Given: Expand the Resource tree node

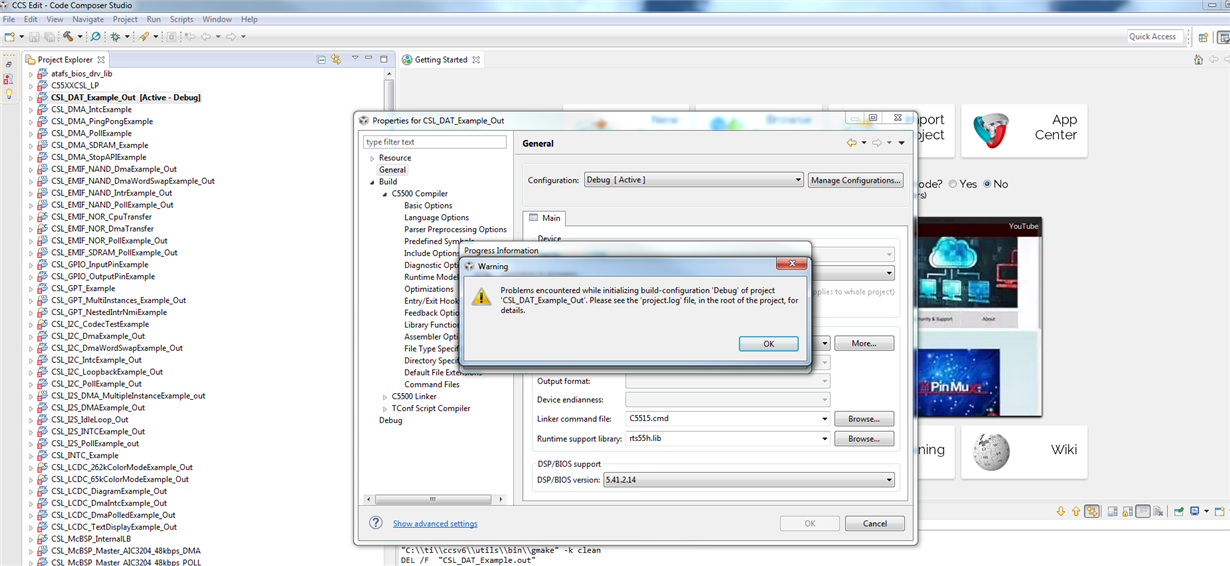Looking at the screenshot, I should [x=372, y=158].
